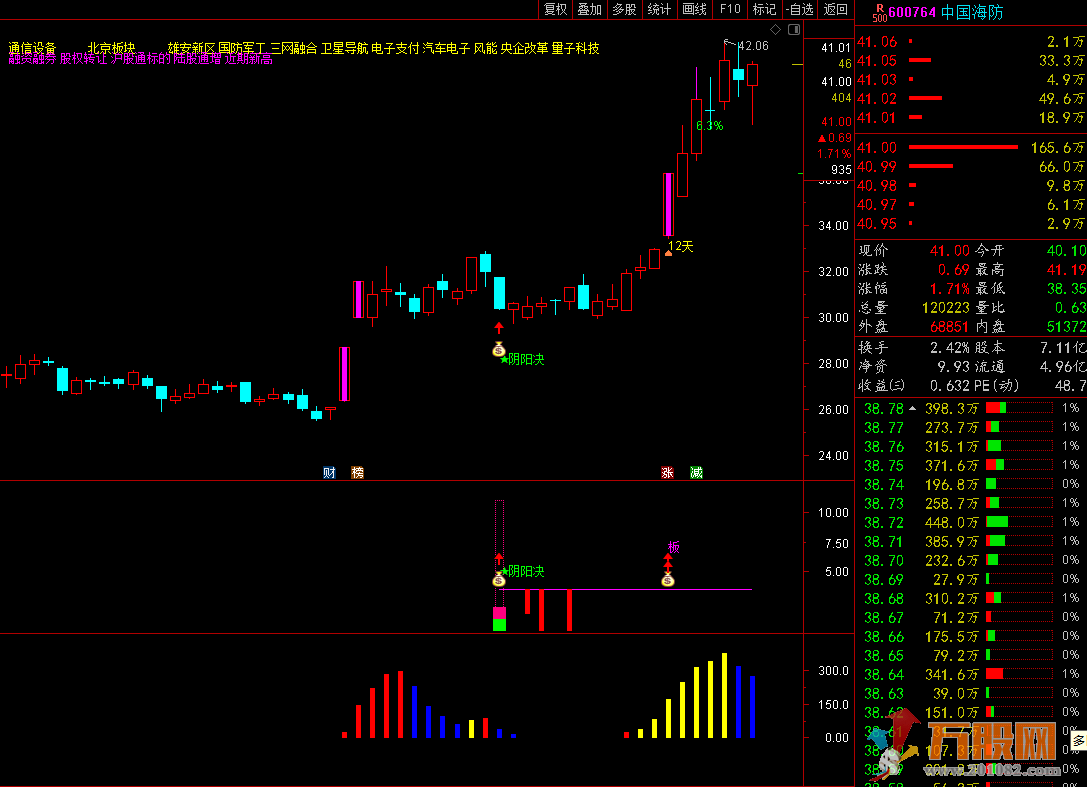The image size is (1087, 787).
Task: Open the 雄安新区 concept tag
Action: pyautogui.click(x=191, y=48)
